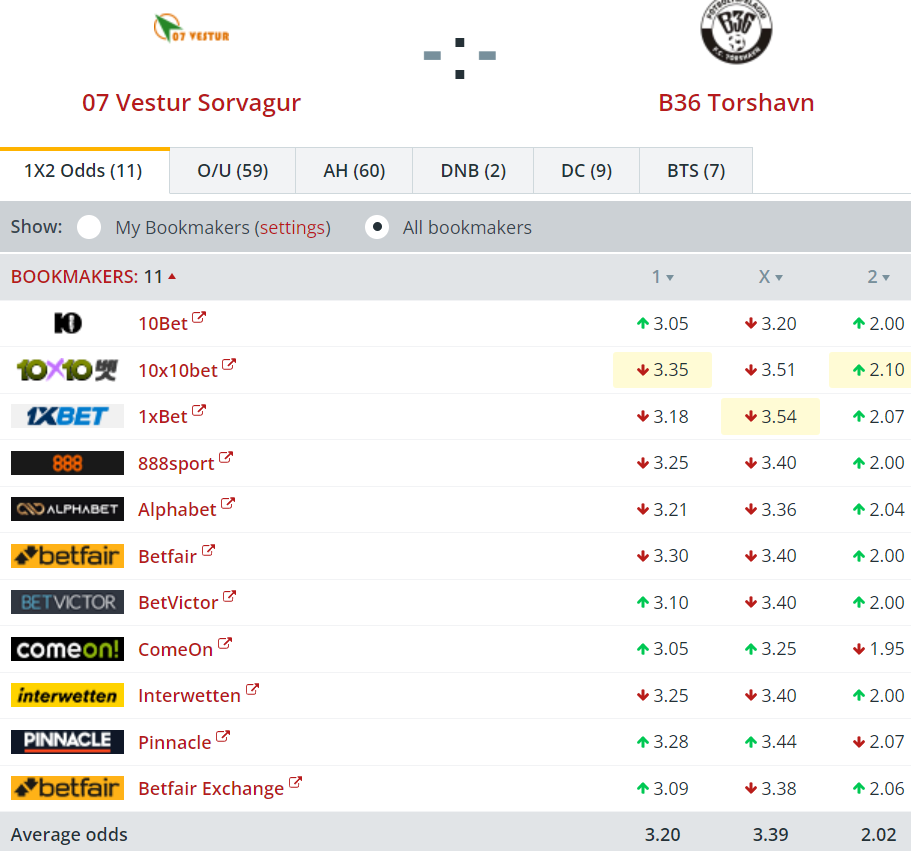Open the bookmaker settings link
Image resolution: width=911 pixels, height=851 pixels.
[x=292, y=228]
